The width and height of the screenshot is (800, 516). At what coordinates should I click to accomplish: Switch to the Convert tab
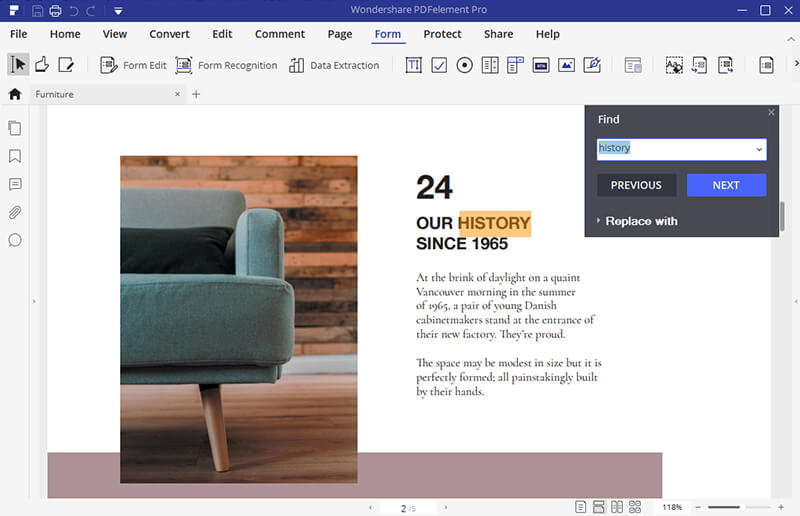tap(169, 34)
